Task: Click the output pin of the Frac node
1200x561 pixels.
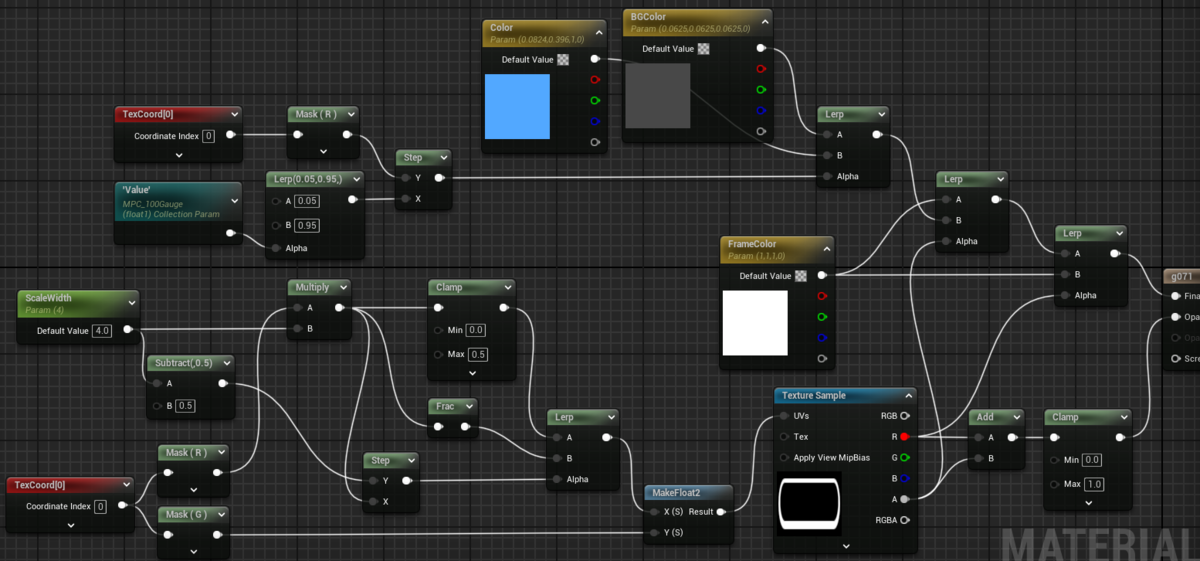Action: click(x=465, y=427)
